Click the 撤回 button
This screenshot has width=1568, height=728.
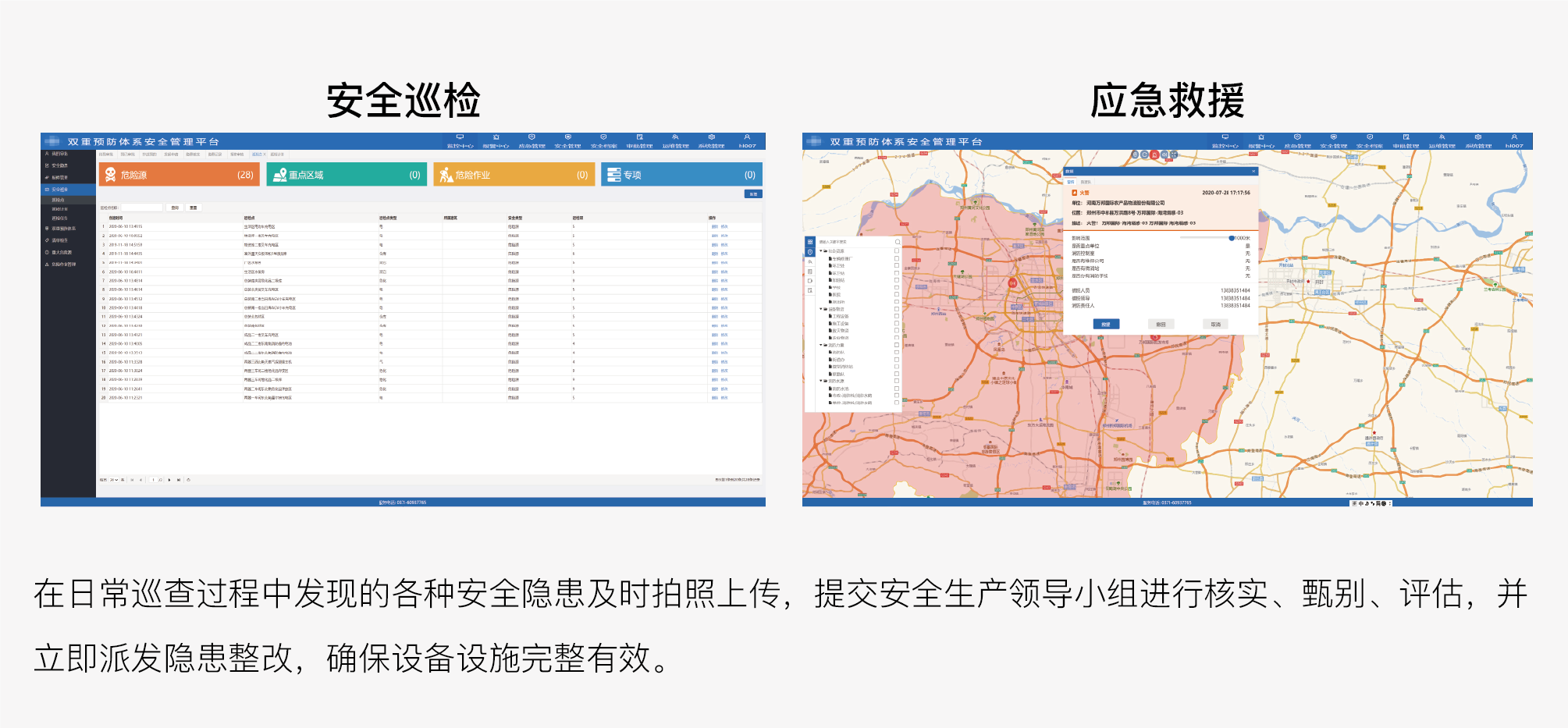[x=1161, y=324]
